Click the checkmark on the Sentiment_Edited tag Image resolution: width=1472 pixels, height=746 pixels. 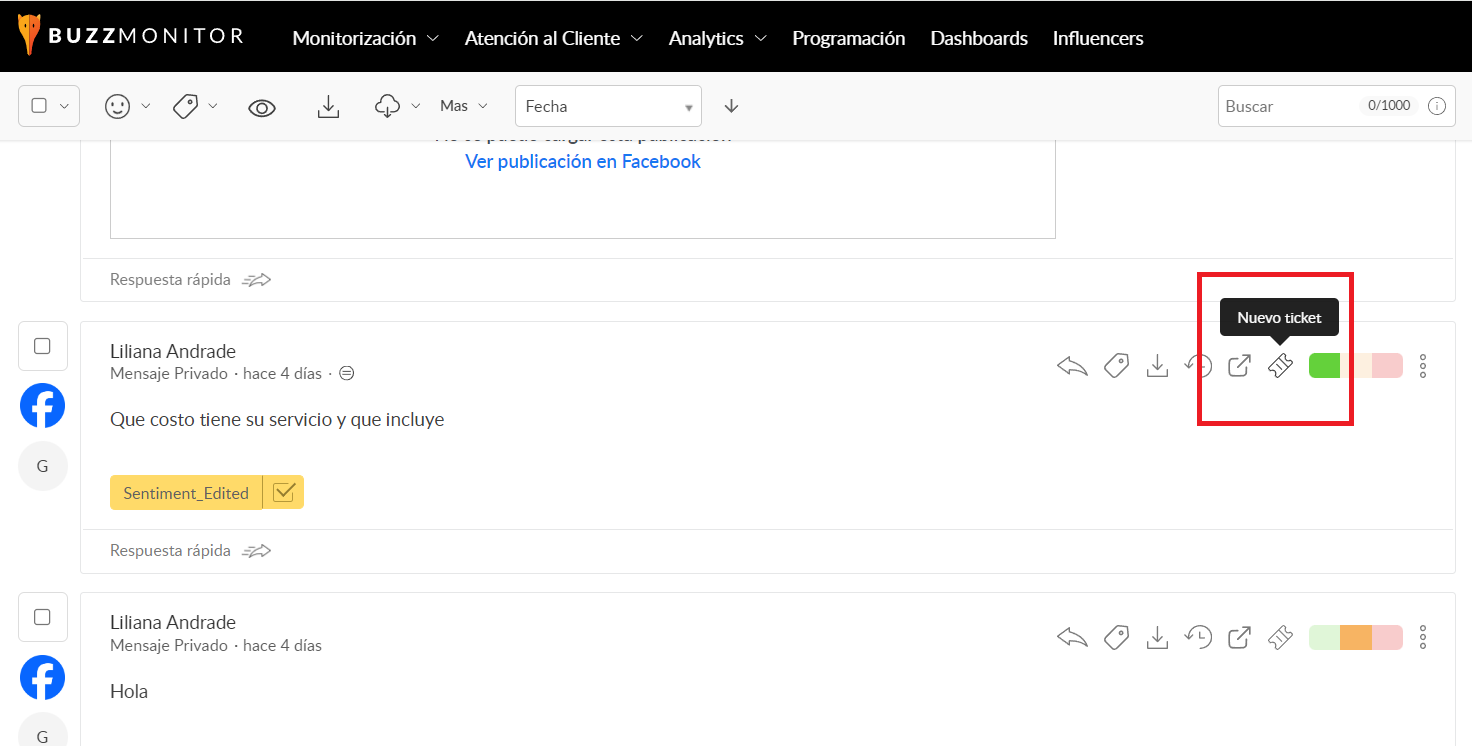(x=285, y=492)
